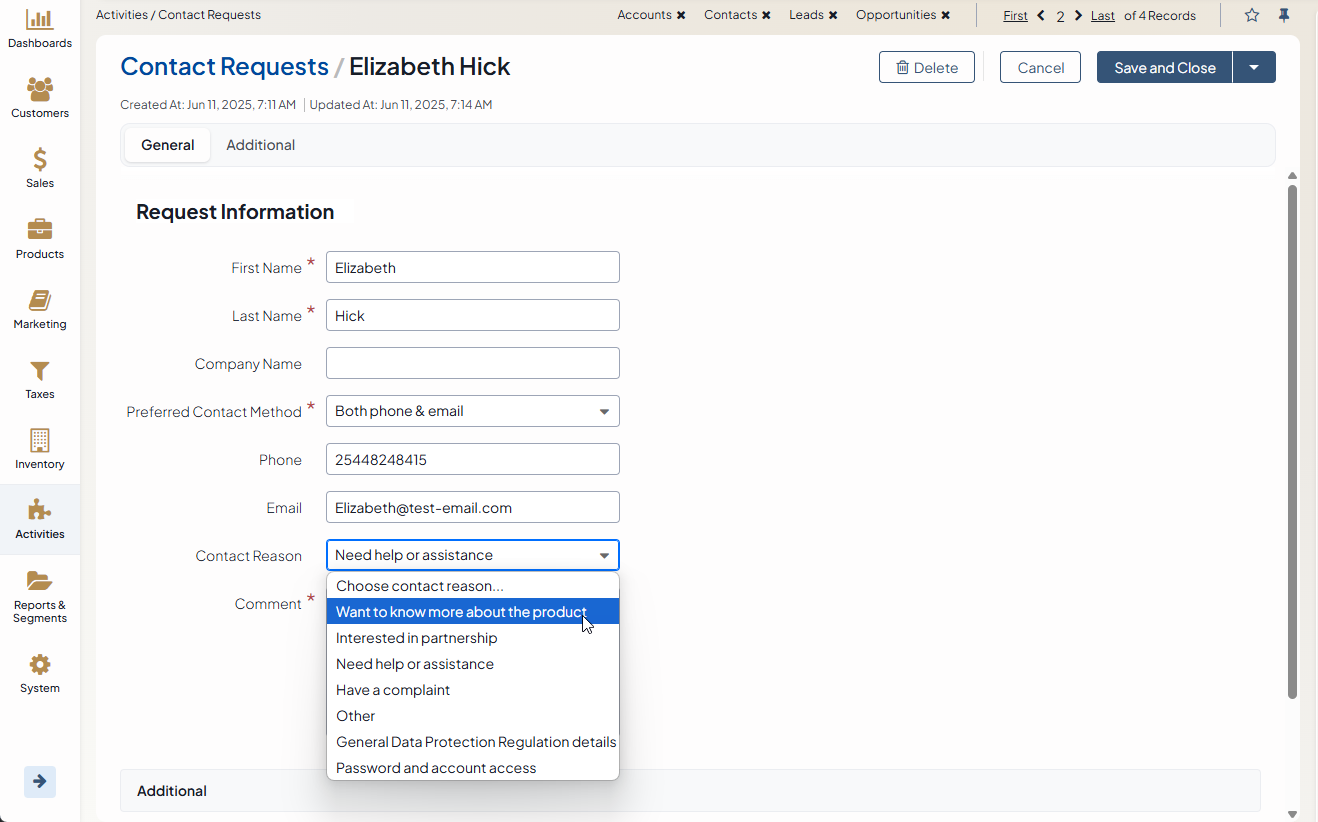Go to the Last record link
The height and width of the screenshot is (822, 1318).
point(1103,15)
